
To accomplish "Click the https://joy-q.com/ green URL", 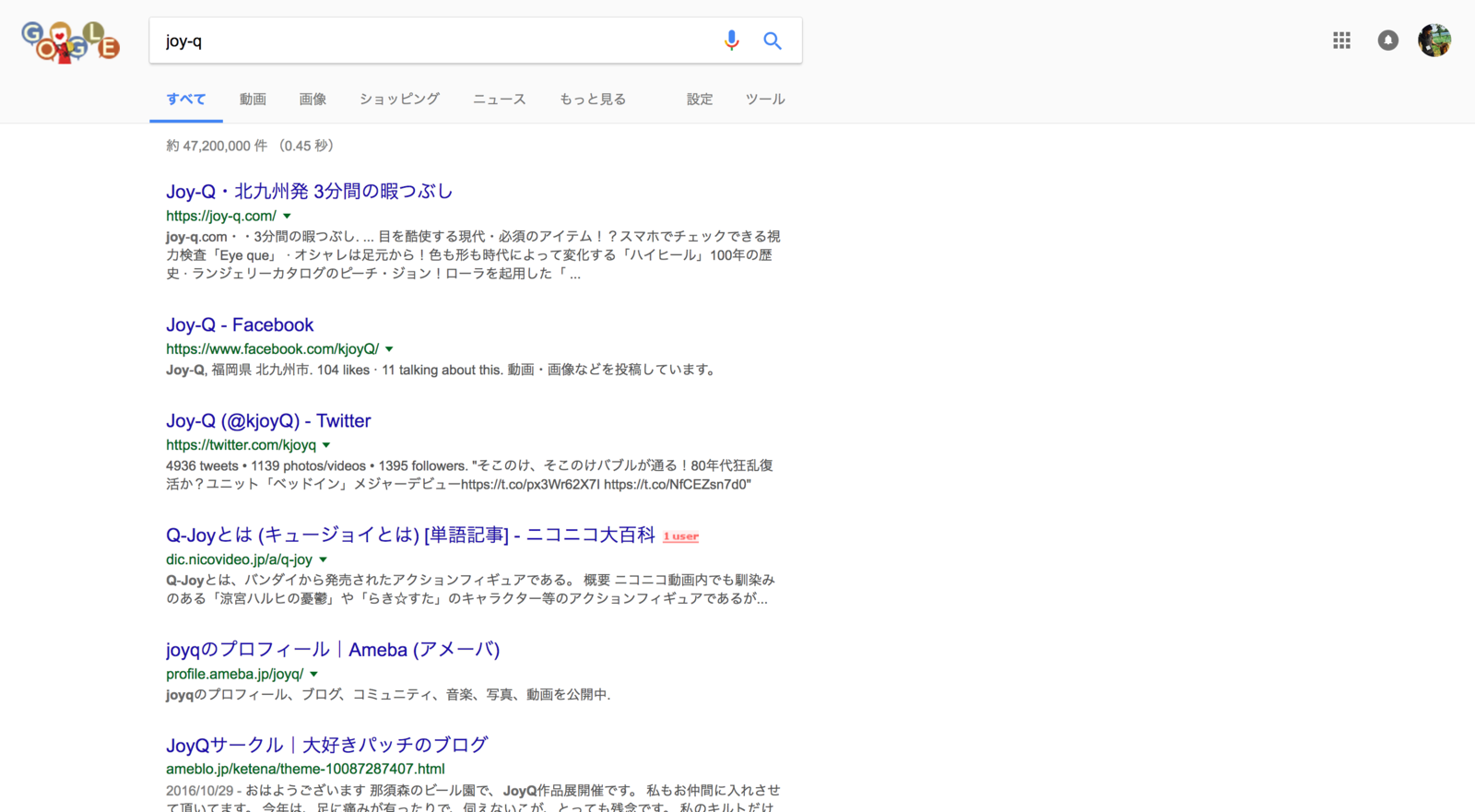I will (221, 216).
